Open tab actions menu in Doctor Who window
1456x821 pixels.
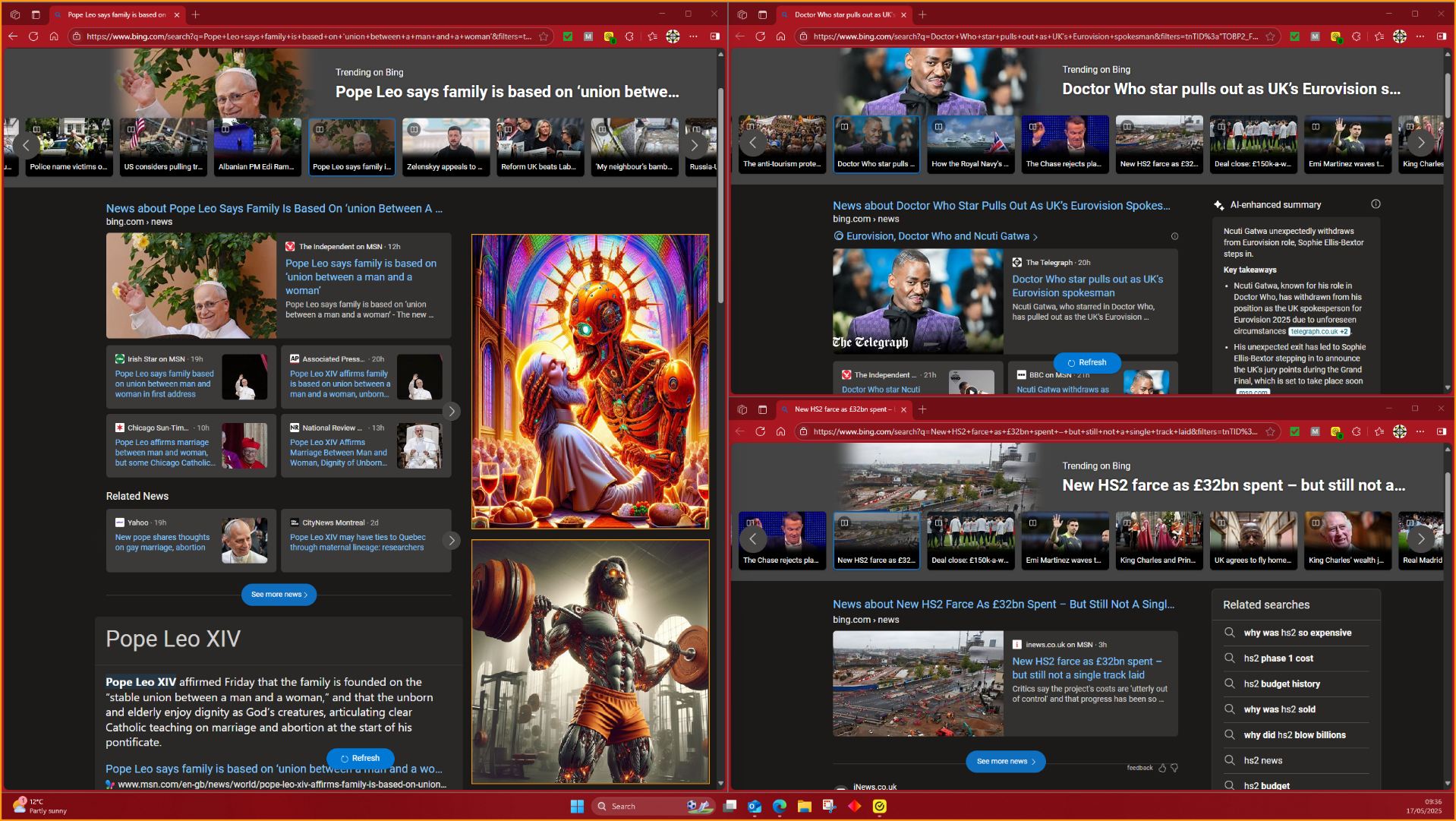pyautogui.click(x=762, y=14)
